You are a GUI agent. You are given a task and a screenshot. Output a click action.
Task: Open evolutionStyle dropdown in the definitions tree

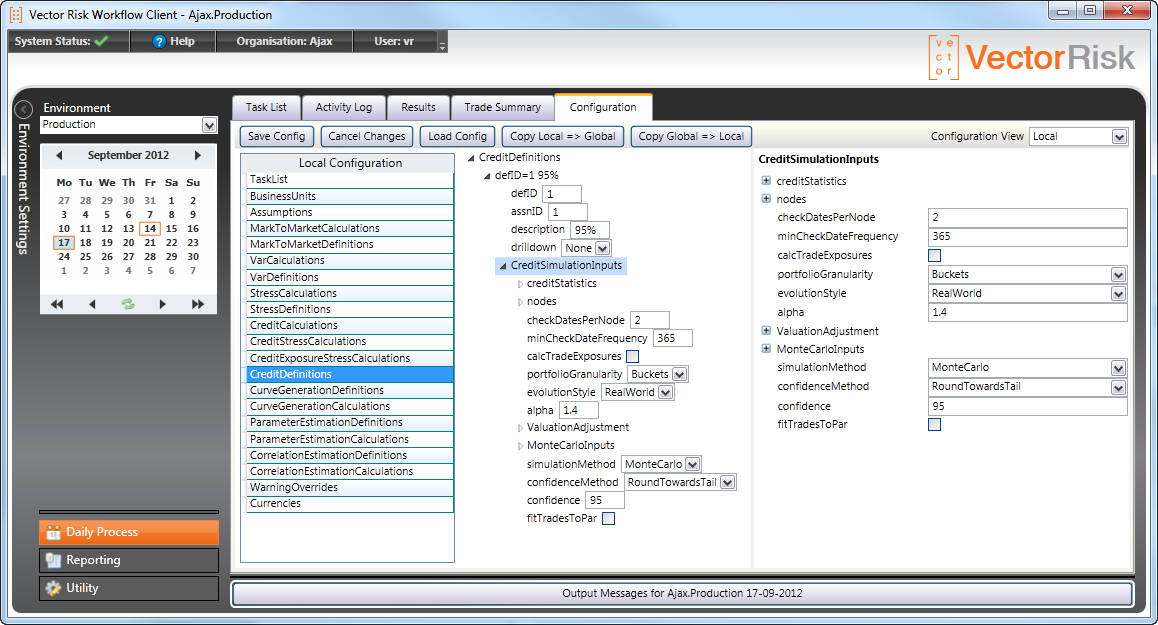[665, 392]
